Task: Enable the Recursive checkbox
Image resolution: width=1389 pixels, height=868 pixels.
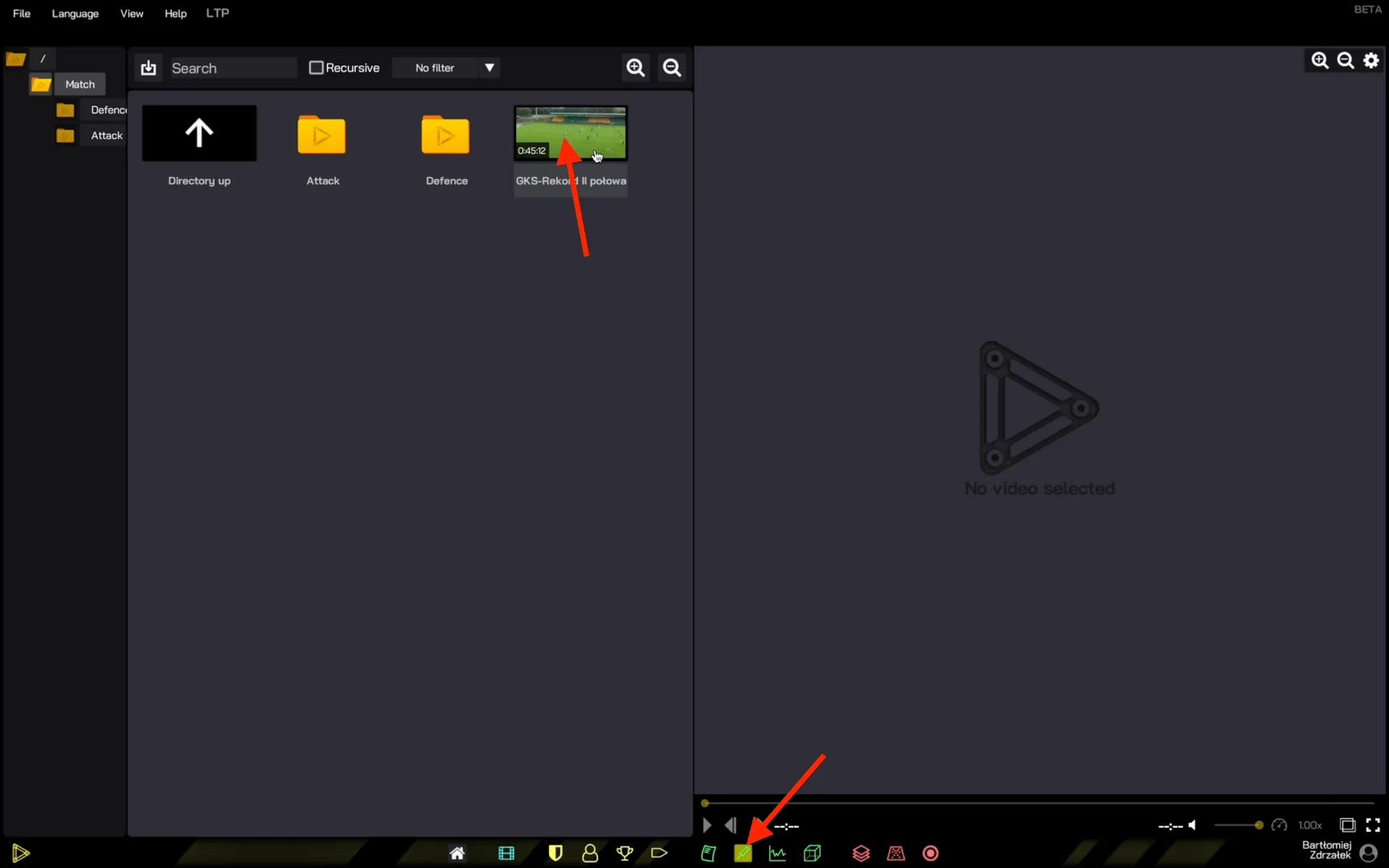Action: coord(317,68)
